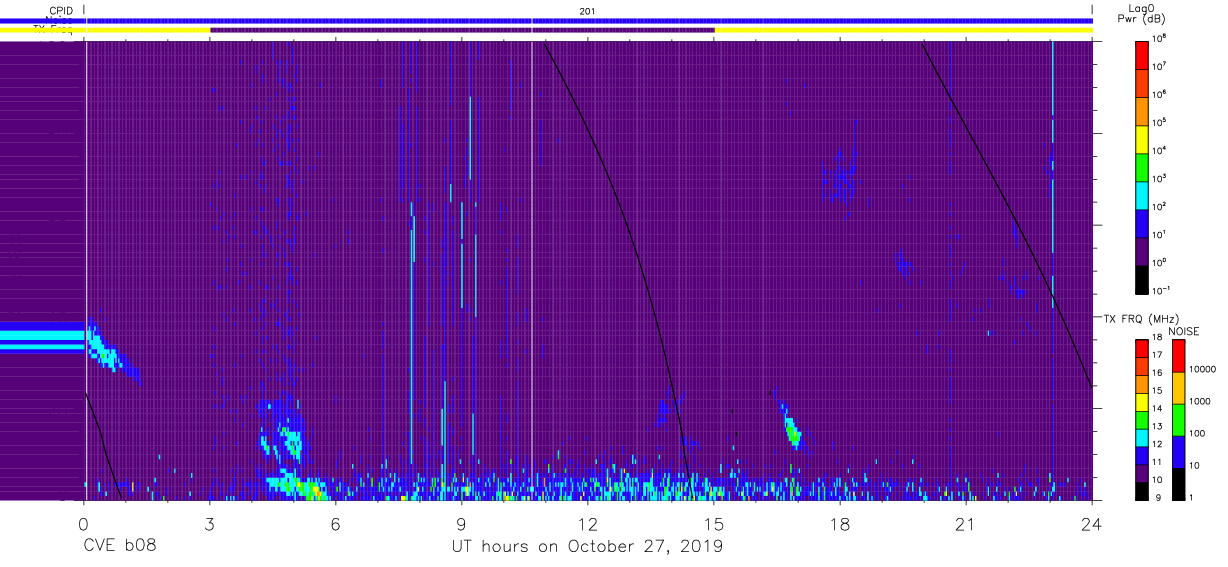The height and width of the screenshot is (567, 1228).
Task: Click the 12 UT hour axis label
Action: tap(588, 523)
